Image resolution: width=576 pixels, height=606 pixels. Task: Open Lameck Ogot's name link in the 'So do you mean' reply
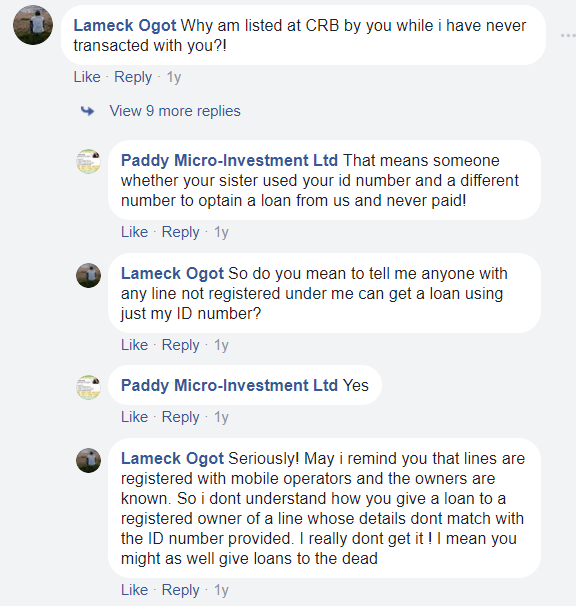[172, 273]
